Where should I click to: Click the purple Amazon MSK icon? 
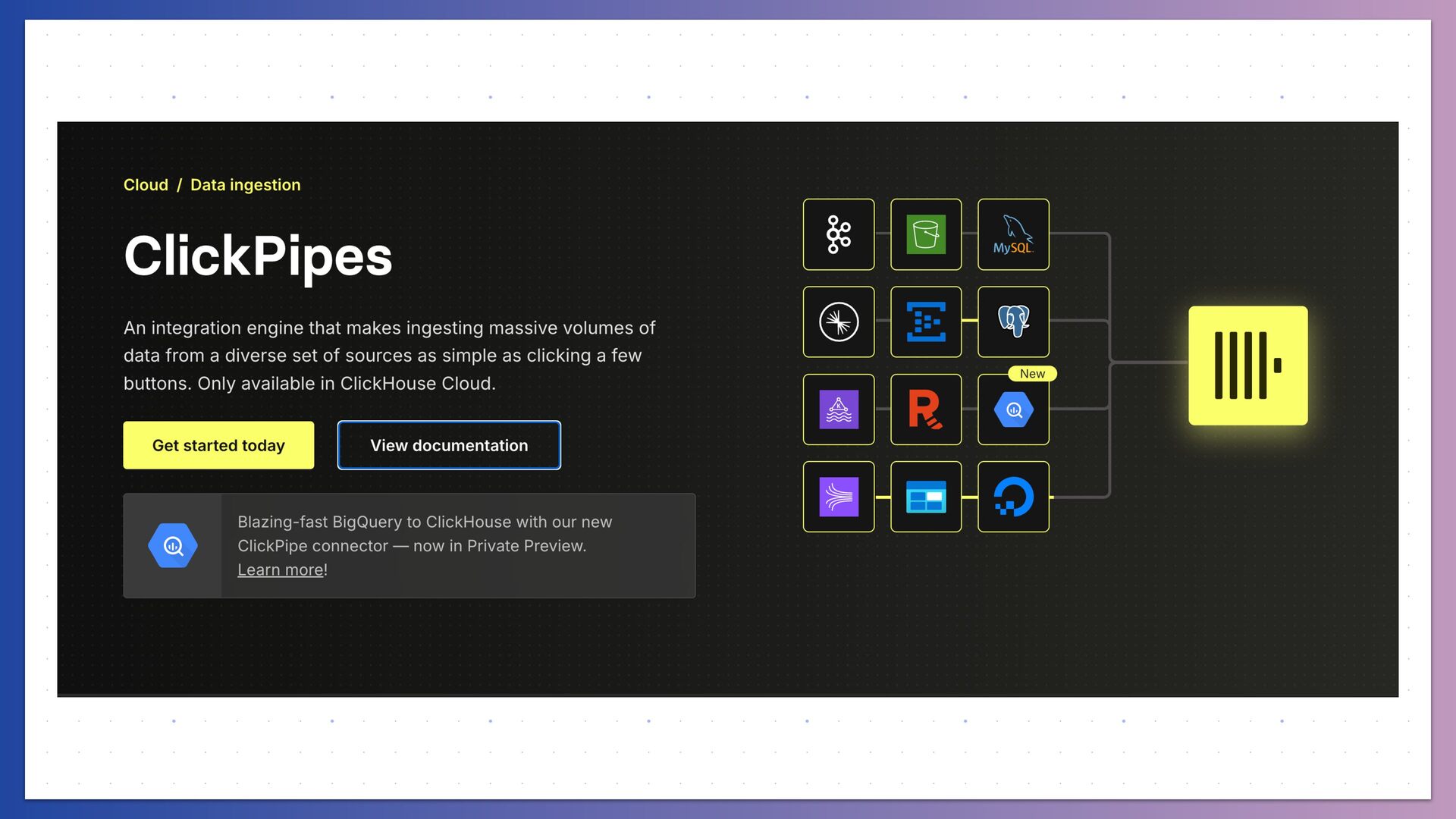[x=838, y=409]
